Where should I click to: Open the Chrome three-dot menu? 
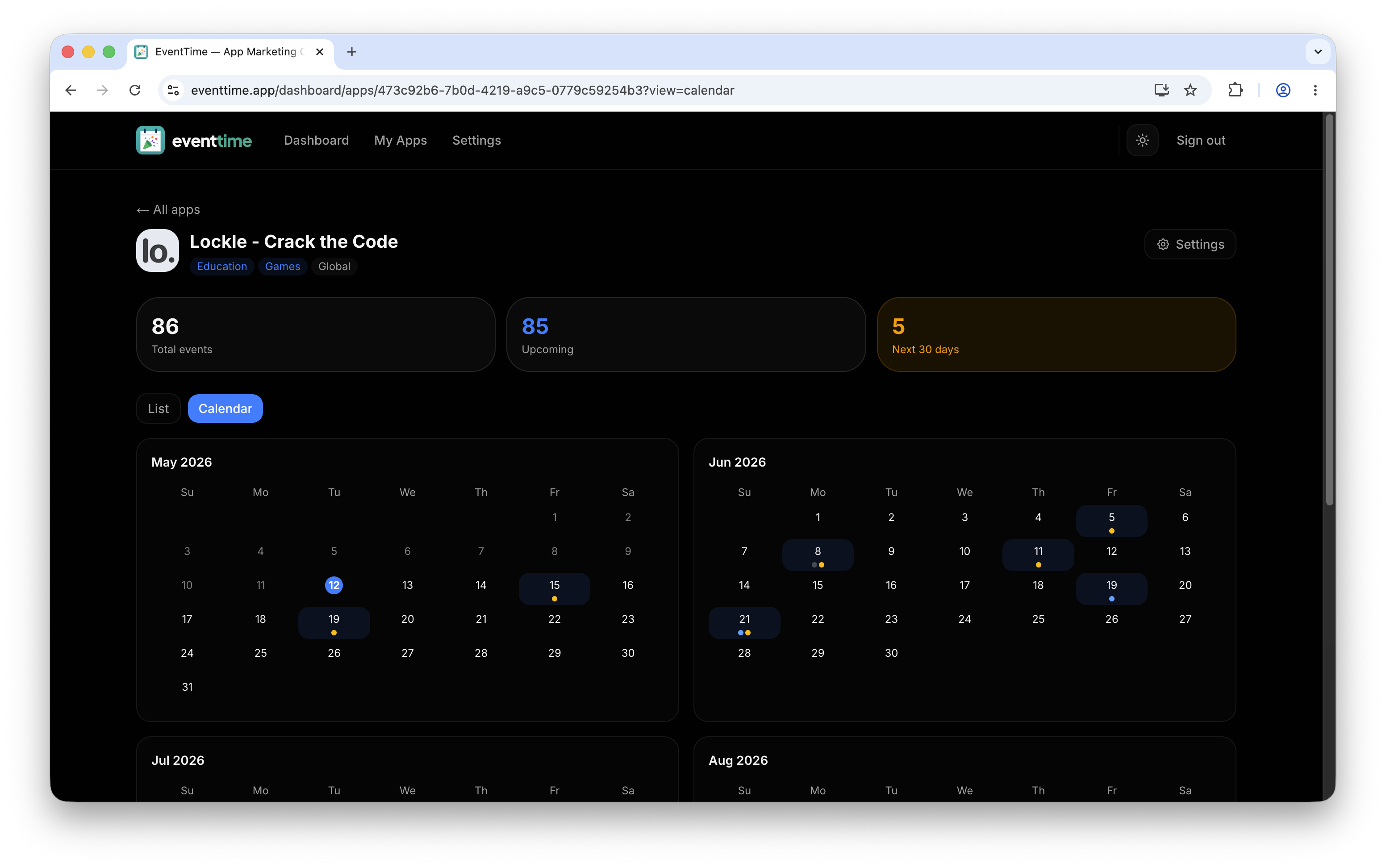click(1315, 90)
